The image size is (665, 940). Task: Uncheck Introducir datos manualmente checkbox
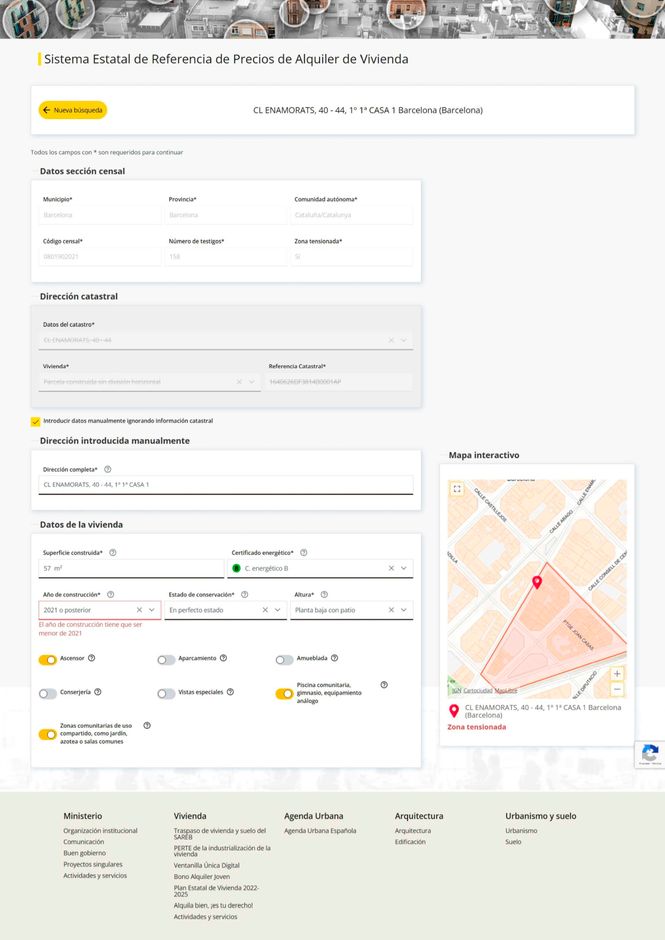(x=35, y=421)
